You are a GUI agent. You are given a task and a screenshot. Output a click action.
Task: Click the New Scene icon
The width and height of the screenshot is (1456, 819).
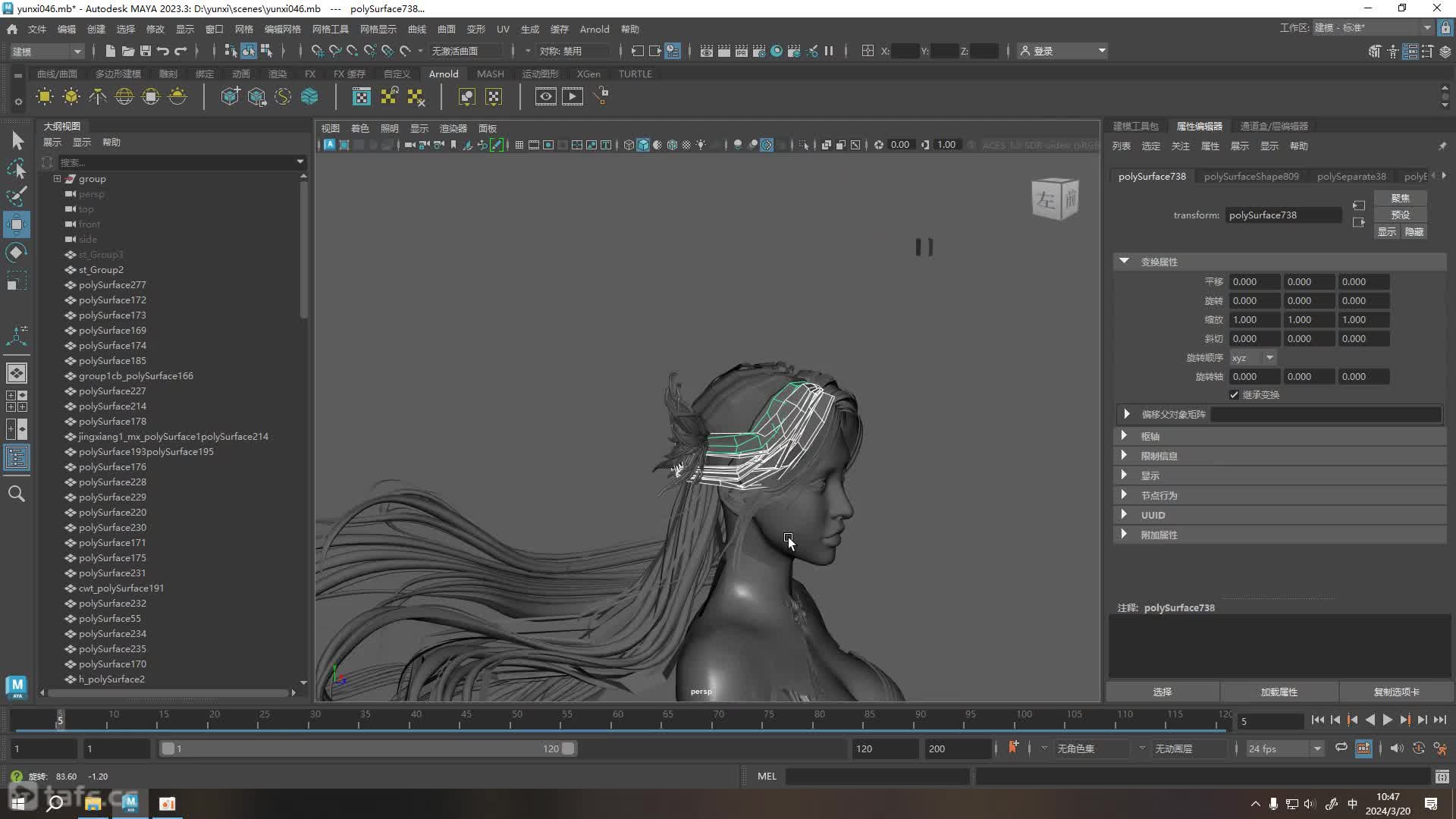pos(110,51)
